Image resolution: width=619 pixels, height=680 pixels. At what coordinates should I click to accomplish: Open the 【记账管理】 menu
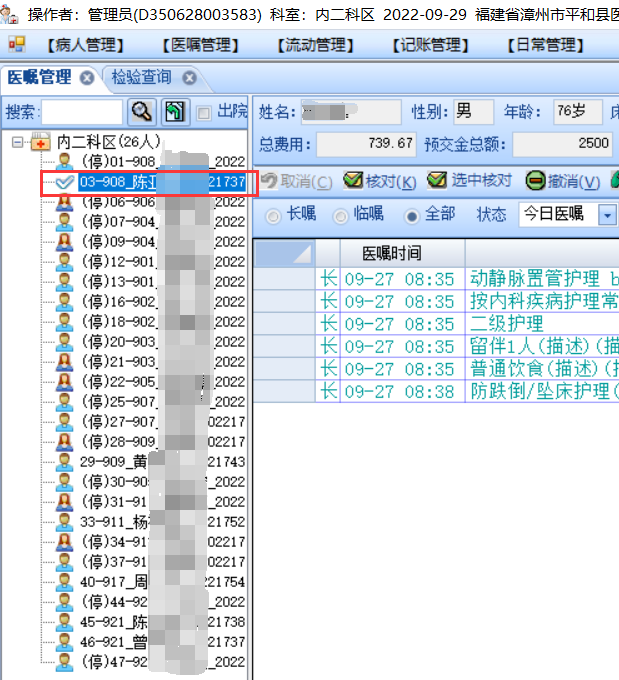pos(430,45)
